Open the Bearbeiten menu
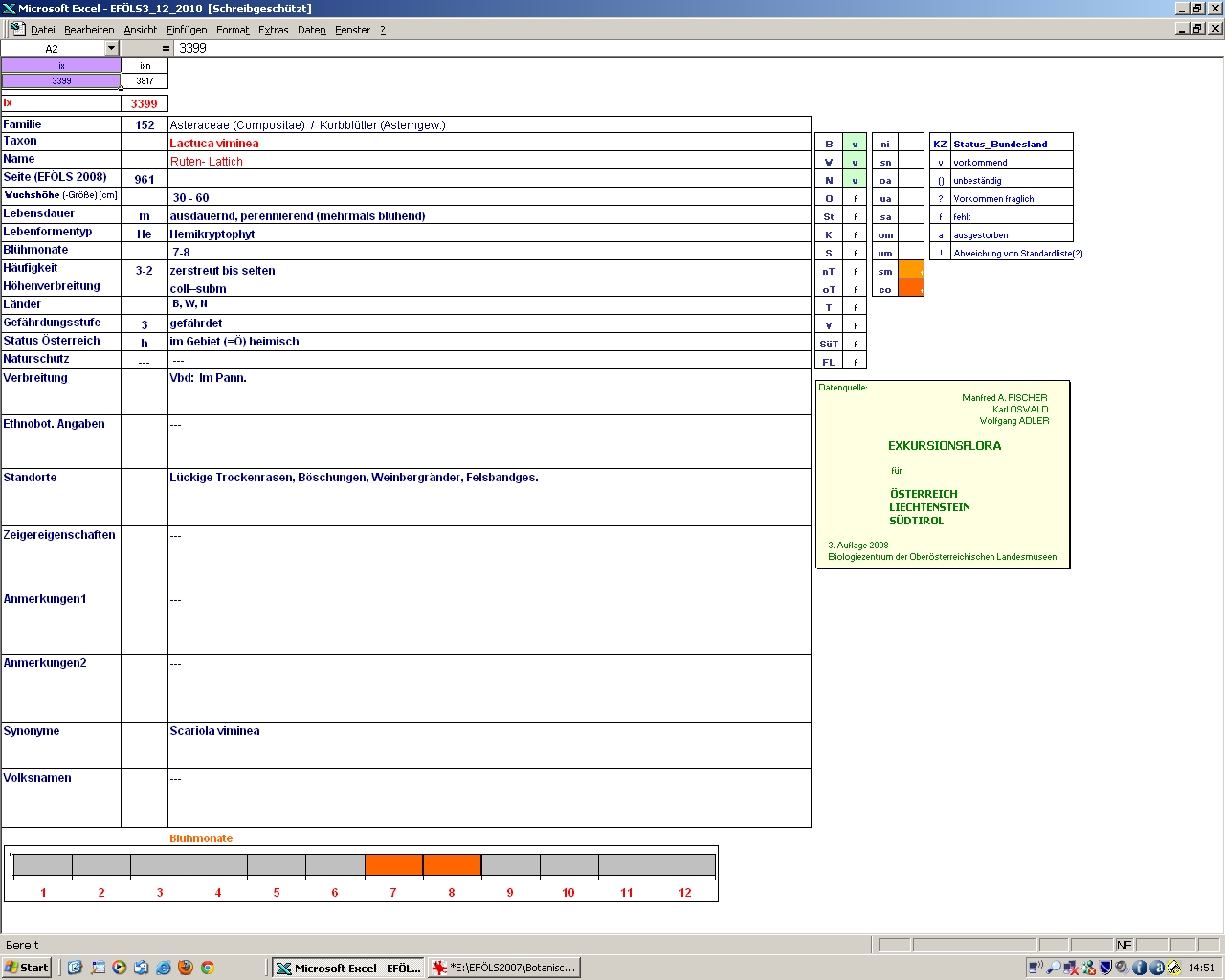The image size is (1225, 980). [89, 30]
